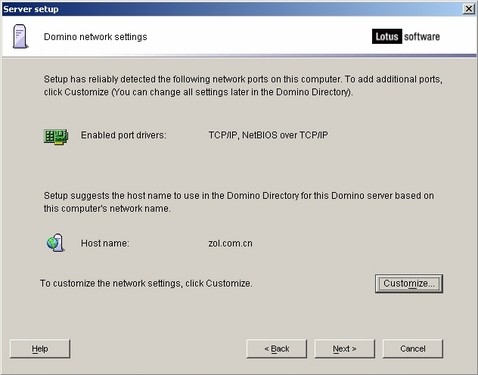
Task: Click the 'Setup suggests the host name' paragraph
Action: (x=239, y=202)
